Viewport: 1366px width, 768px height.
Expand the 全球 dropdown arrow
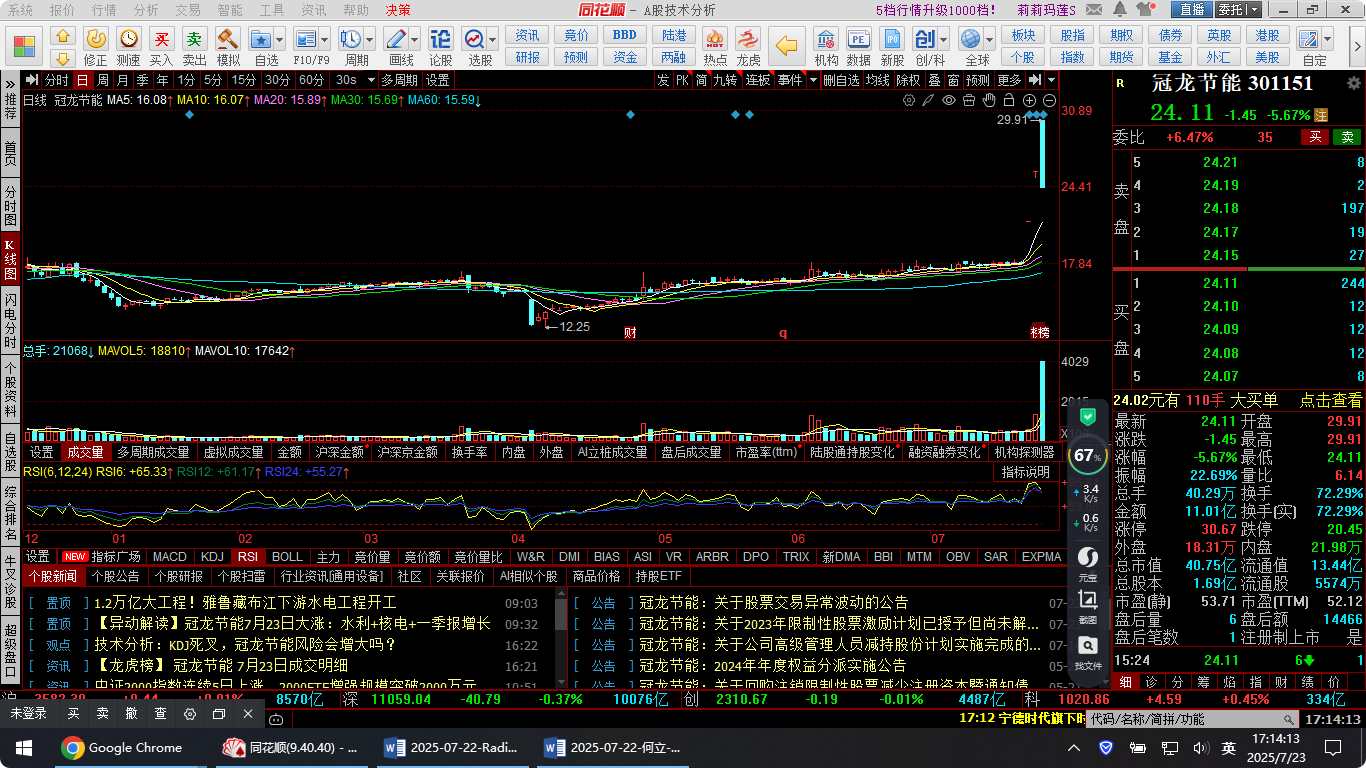988,39
